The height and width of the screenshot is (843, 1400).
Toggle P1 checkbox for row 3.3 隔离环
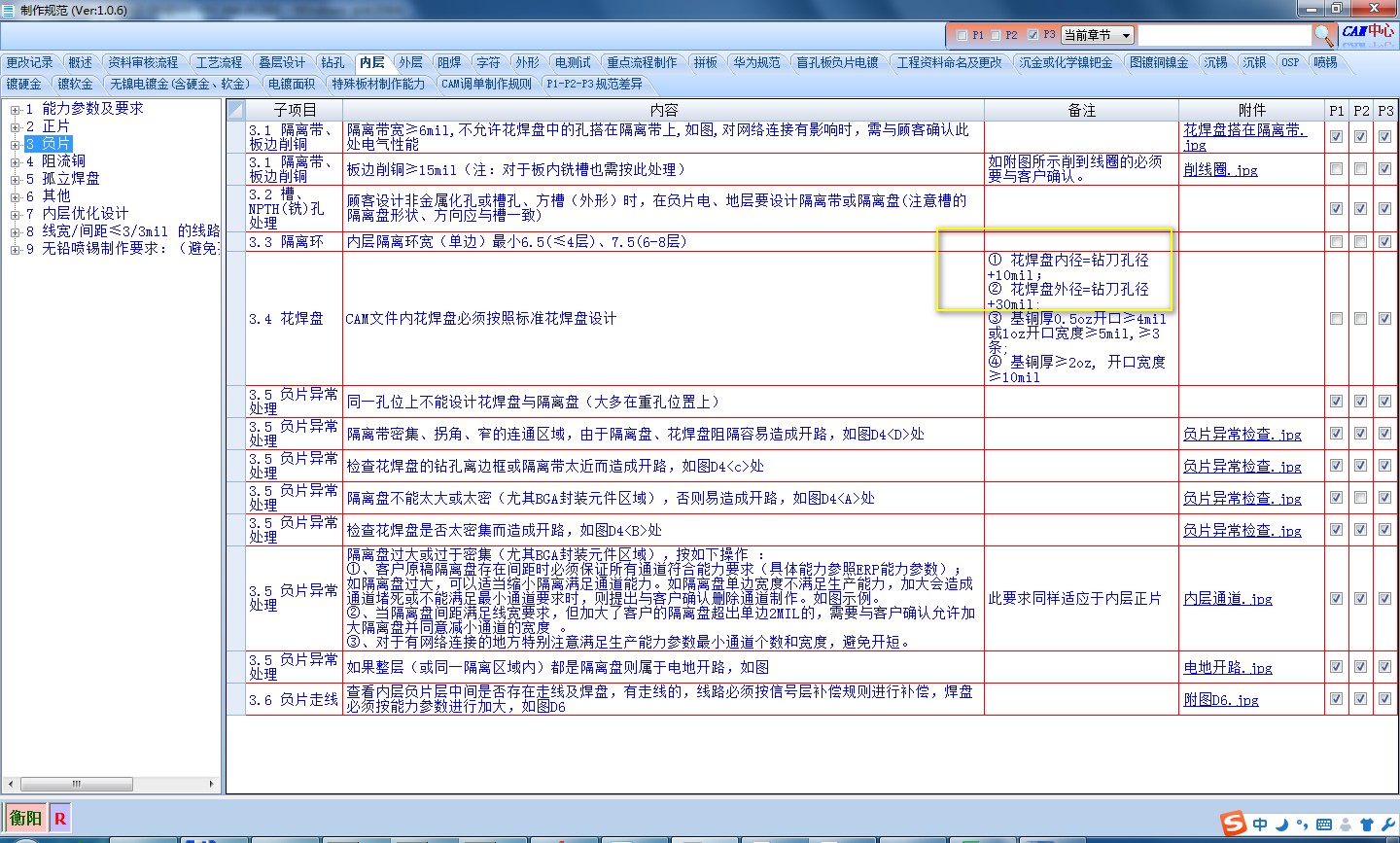(x=1336, y=241)
